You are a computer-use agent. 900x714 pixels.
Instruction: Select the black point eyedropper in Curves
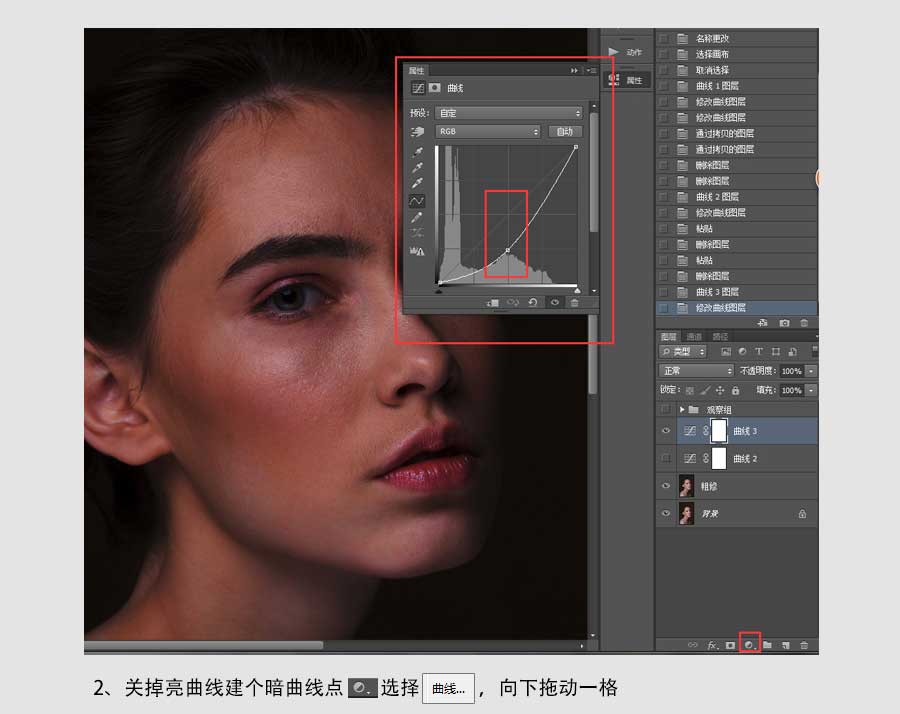tap(417, 151)
